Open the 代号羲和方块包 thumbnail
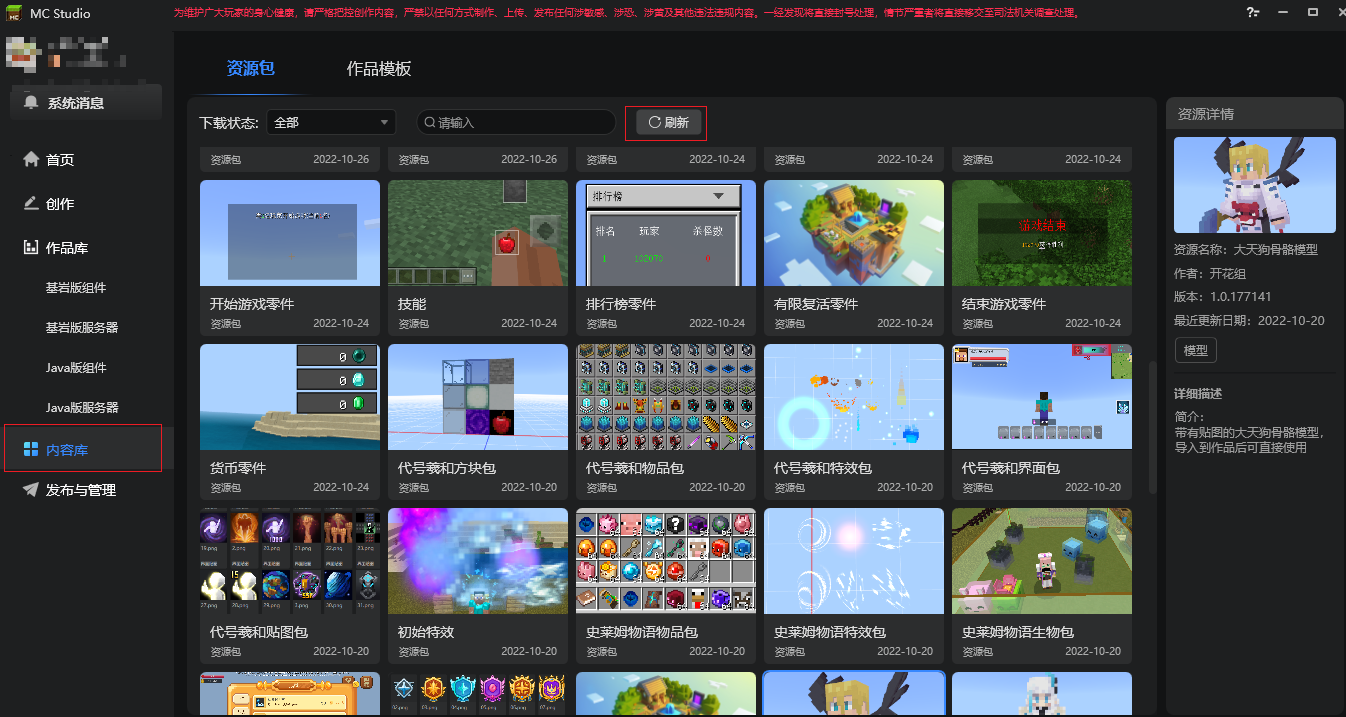Screen dimensions: 1346x717 point(478,397)
